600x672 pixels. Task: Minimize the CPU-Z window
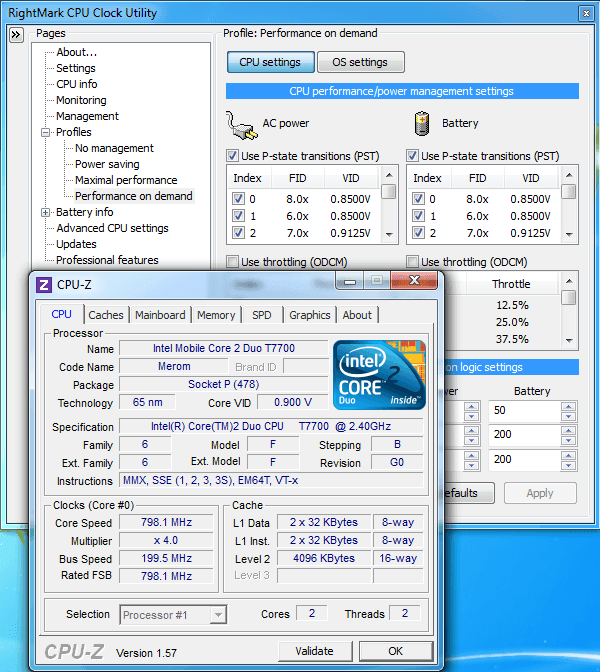click(x=350, y=282)
